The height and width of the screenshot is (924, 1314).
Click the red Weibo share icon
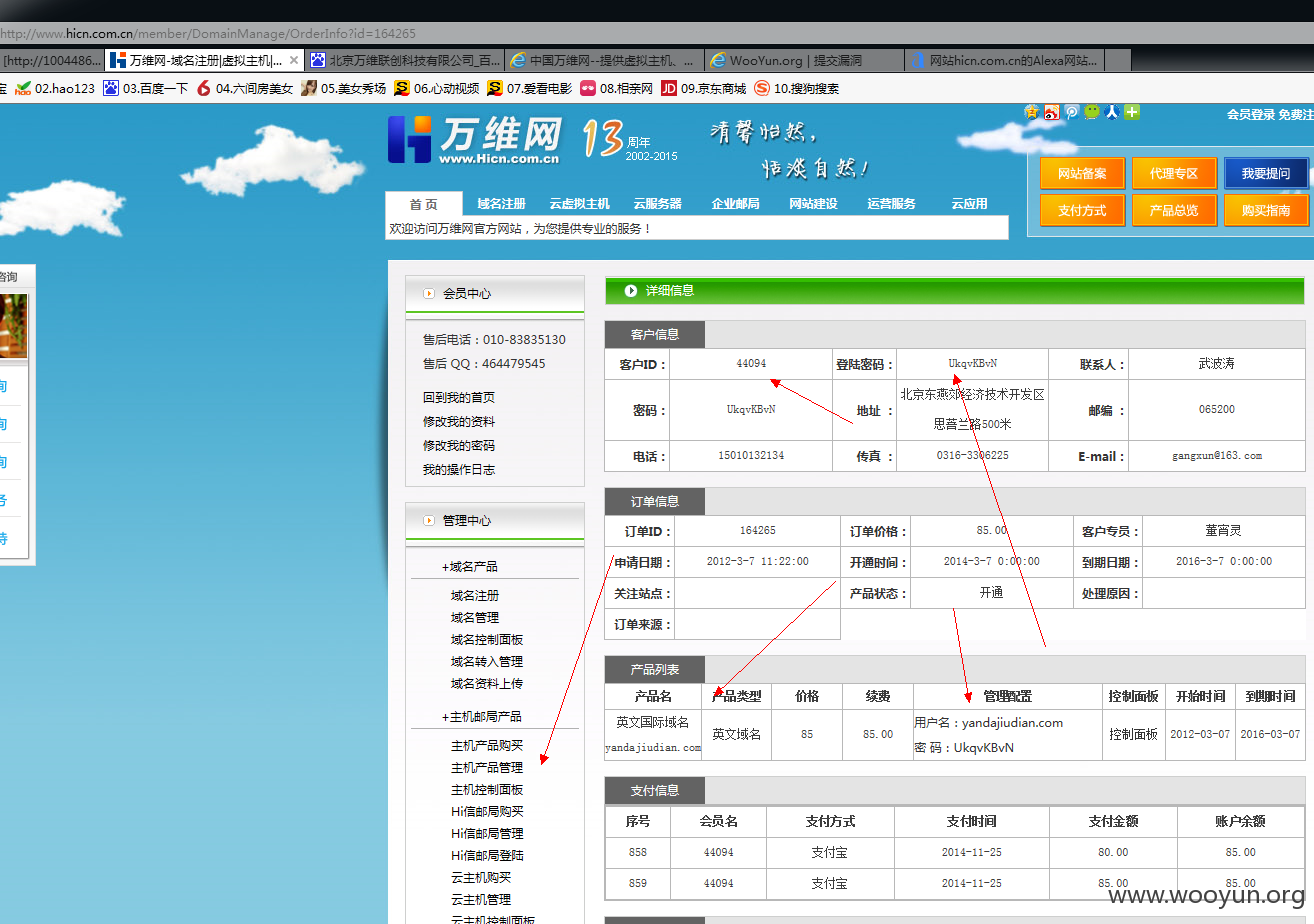tap(1052, 112)
